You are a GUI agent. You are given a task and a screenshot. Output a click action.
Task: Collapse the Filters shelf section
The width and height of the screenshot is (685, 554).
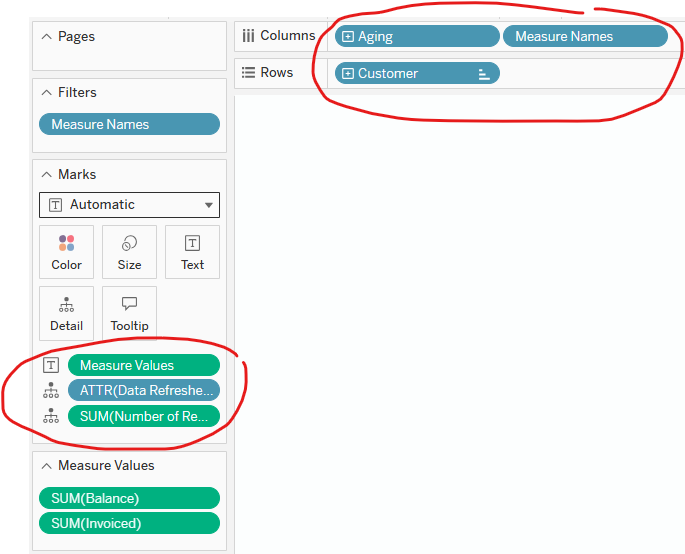coord(46,92)
